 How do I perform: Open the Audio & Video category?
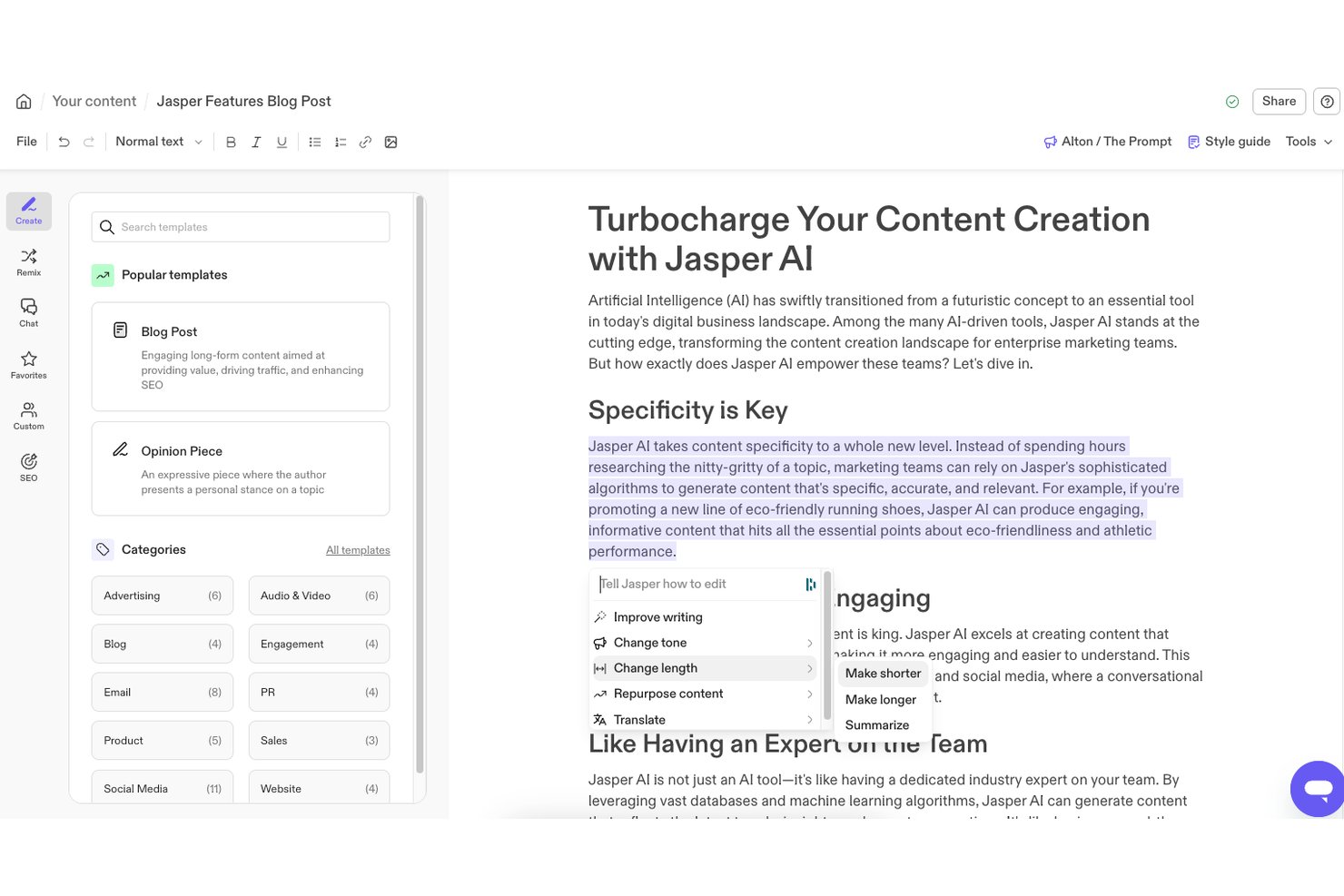(x=320, y=596)
